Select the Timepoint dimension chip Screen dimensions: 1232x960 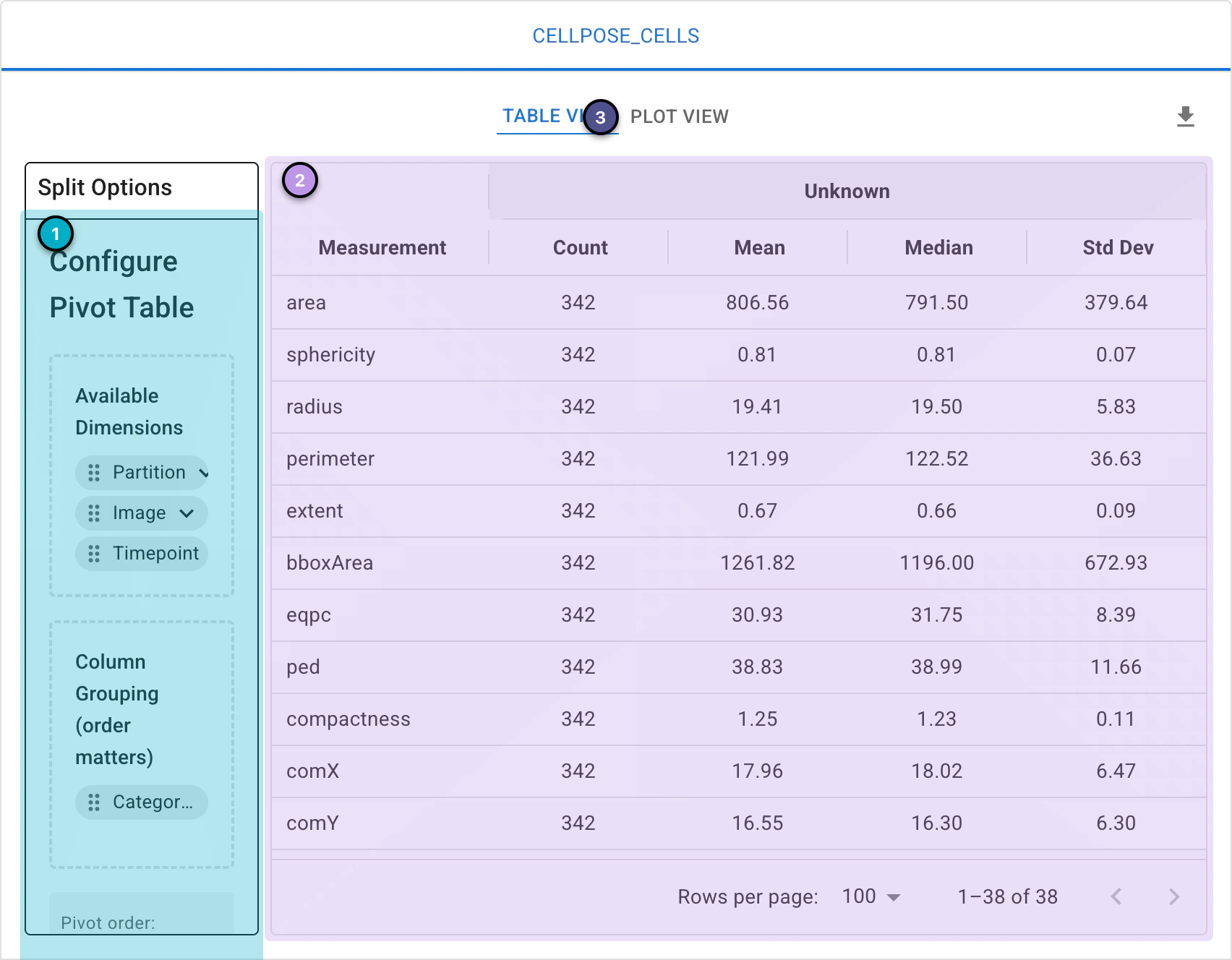(x=142, y=554)
